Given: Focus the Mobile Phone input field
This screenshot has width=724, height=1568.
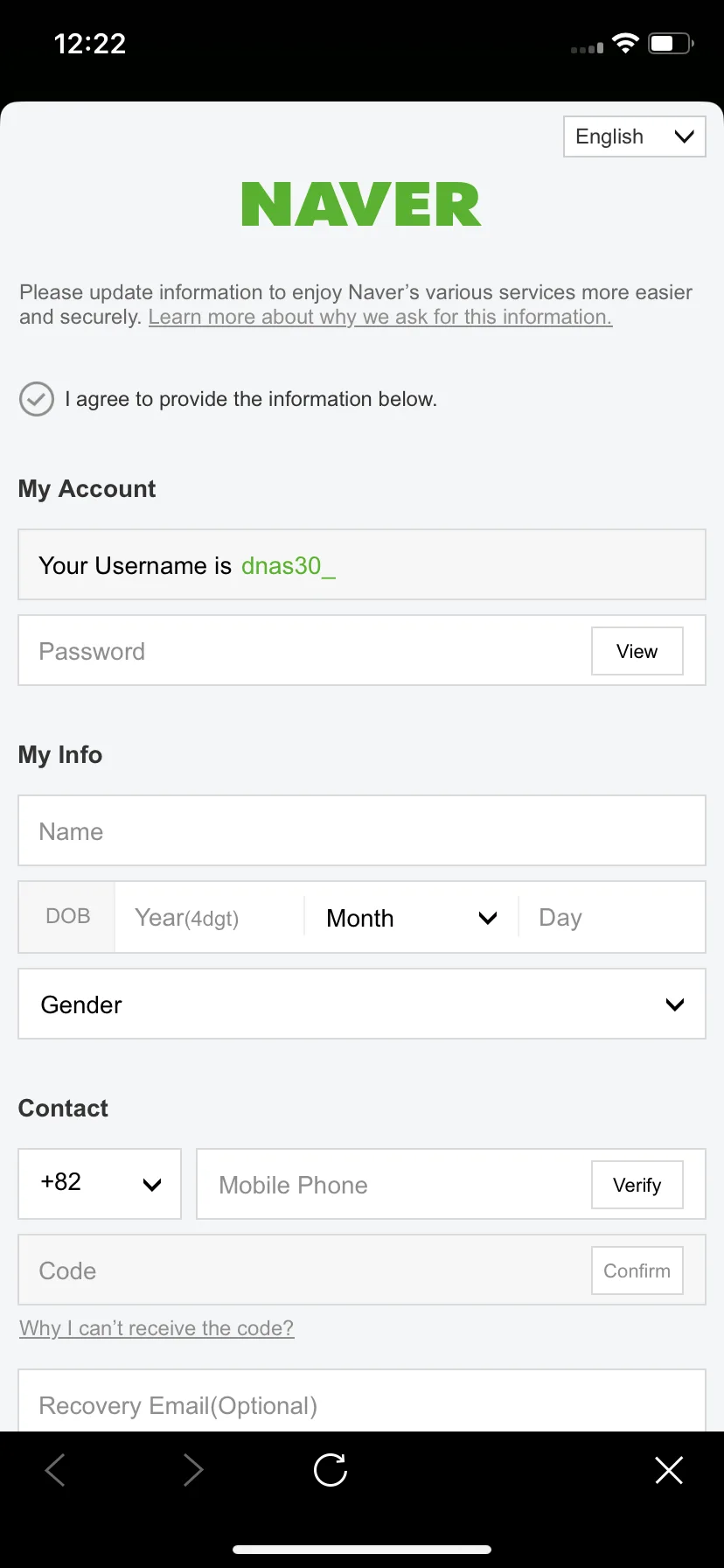Looking at the screenshot, I should point(393,1184).
